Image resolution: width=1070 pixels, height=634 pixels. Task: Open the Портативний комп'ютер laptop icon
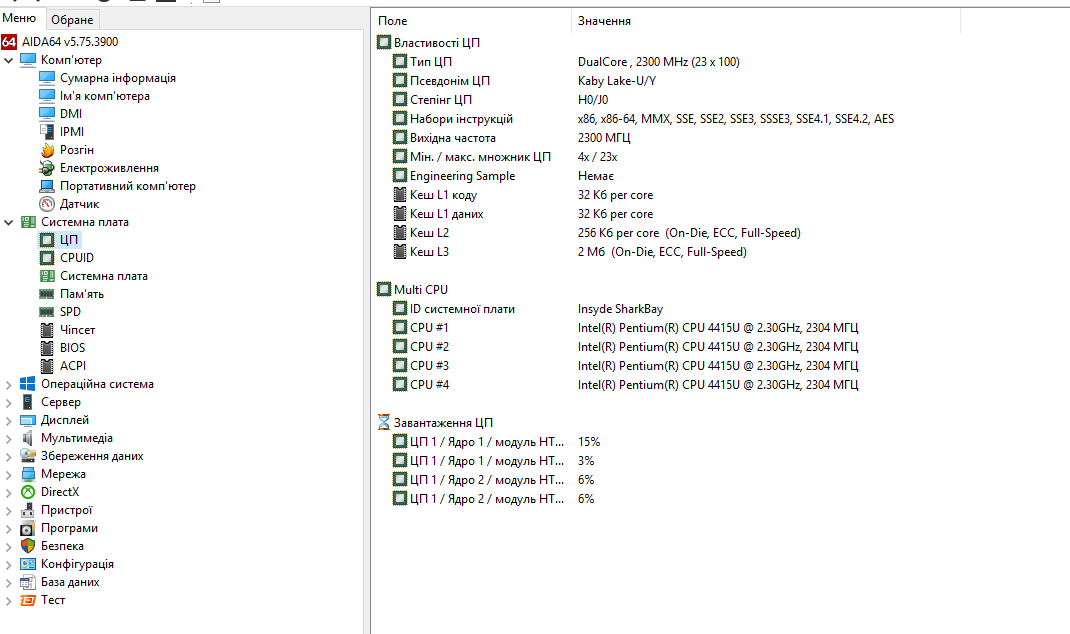tap(47, 186)
